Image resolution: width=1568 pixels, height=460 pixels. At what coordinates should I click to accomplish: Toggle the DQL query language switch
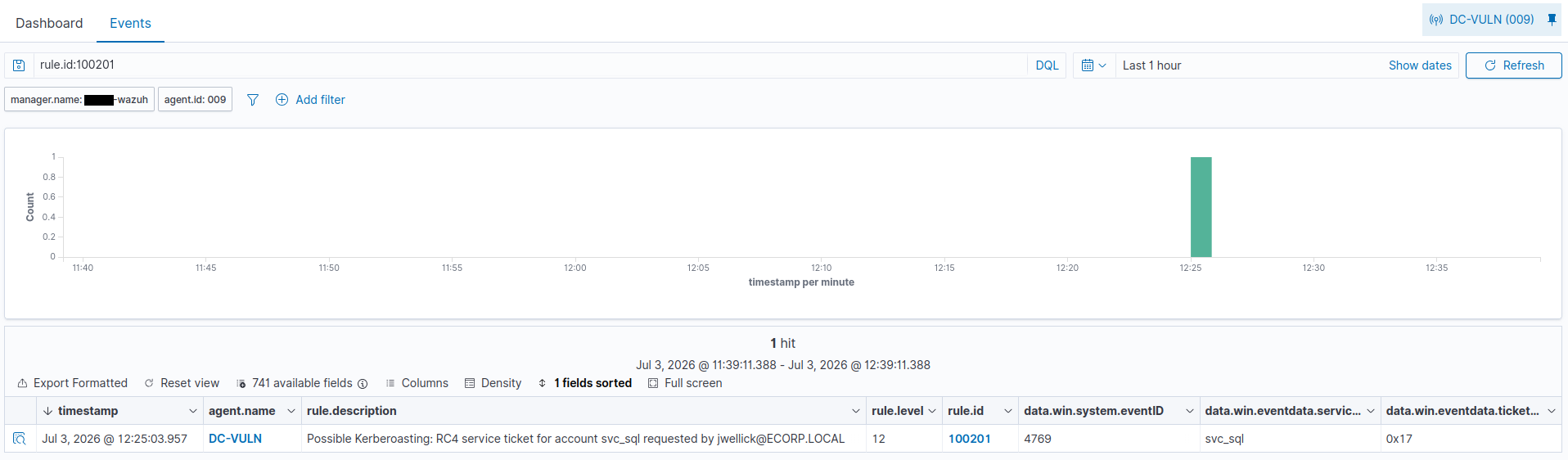click(x=1047, y=65)
